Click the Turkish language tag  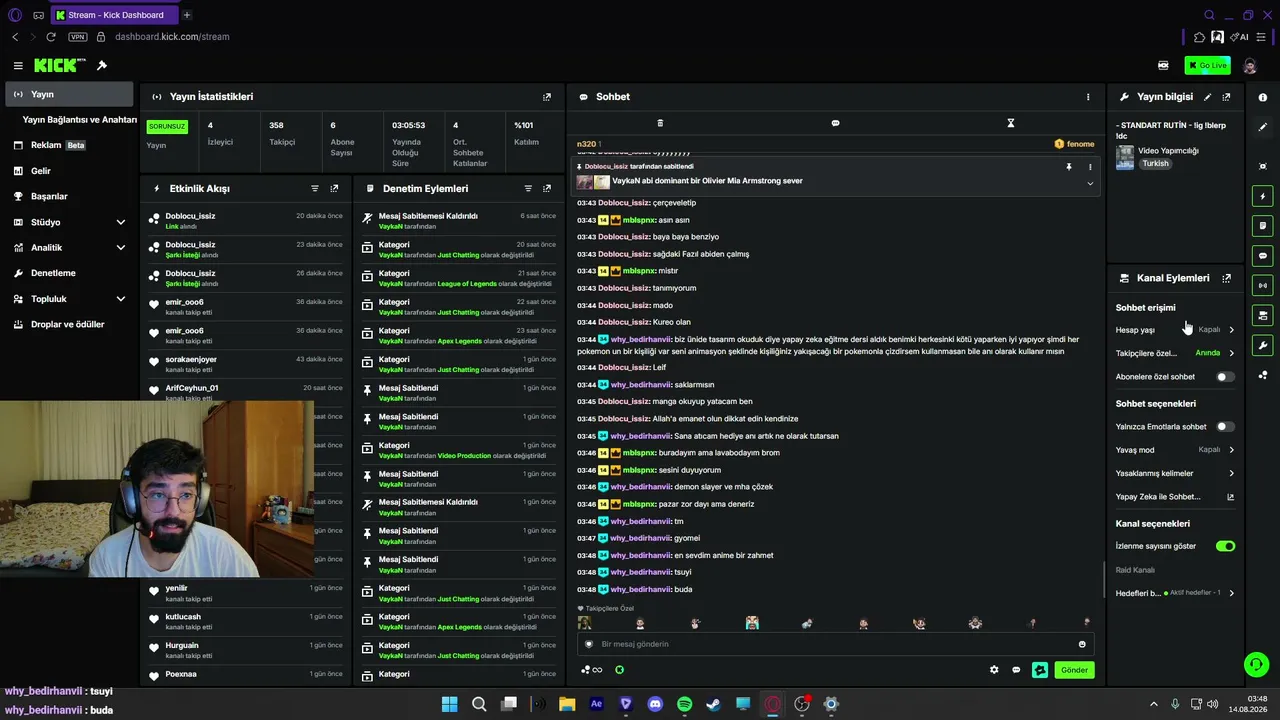pos(1155,164)
